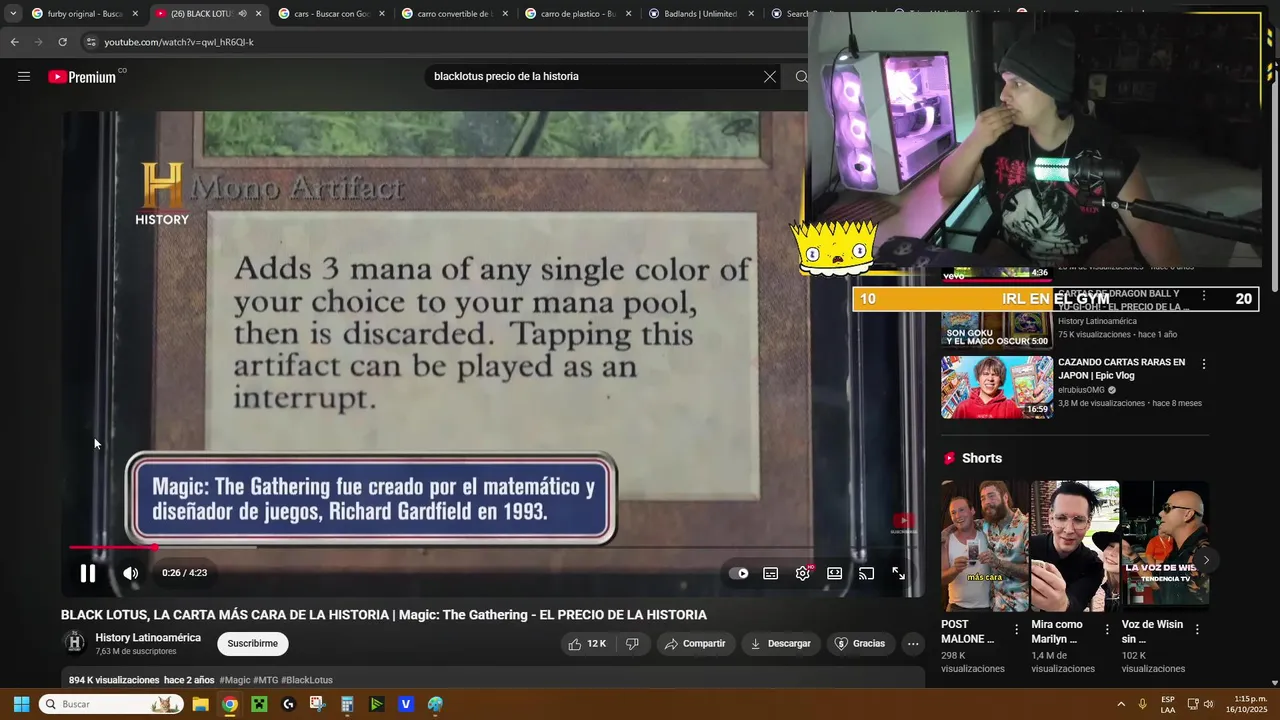Open the 'CAZANDO CARTAS RARAS EN JAPON' title
1280x720 pixels.
pyautogui.click(x=1121, y=369)
